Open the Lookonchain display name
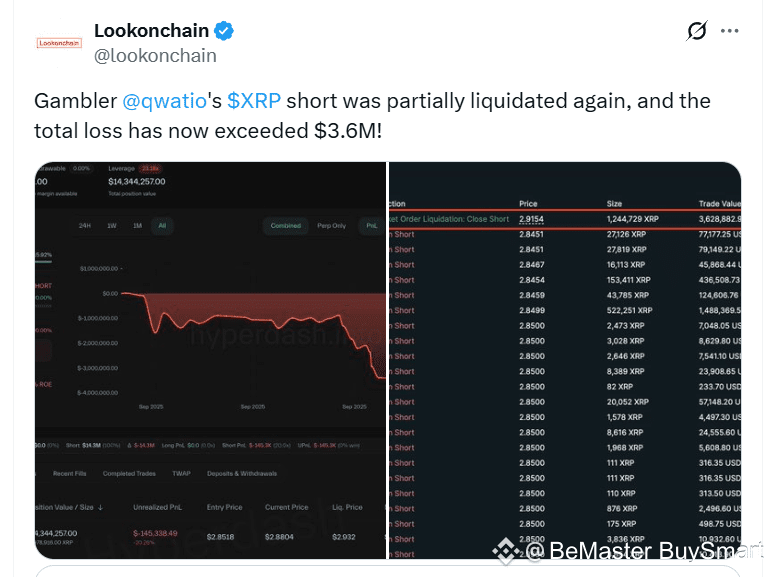 151,30
